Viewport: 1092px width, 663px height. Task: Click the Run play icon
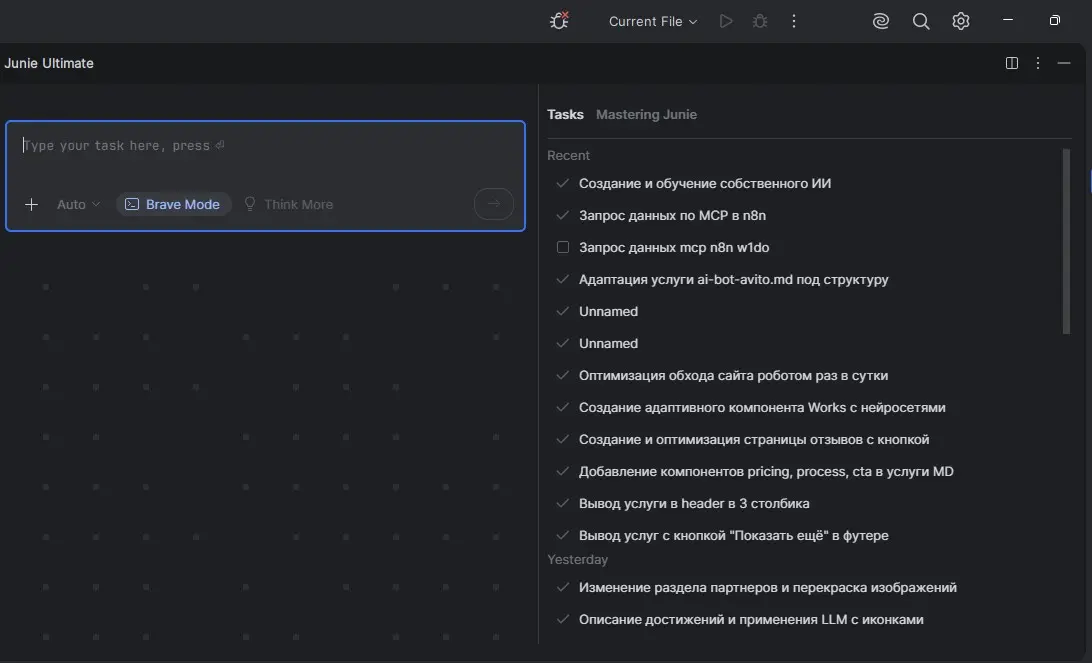pyautogui.click(x=726, y=21)
